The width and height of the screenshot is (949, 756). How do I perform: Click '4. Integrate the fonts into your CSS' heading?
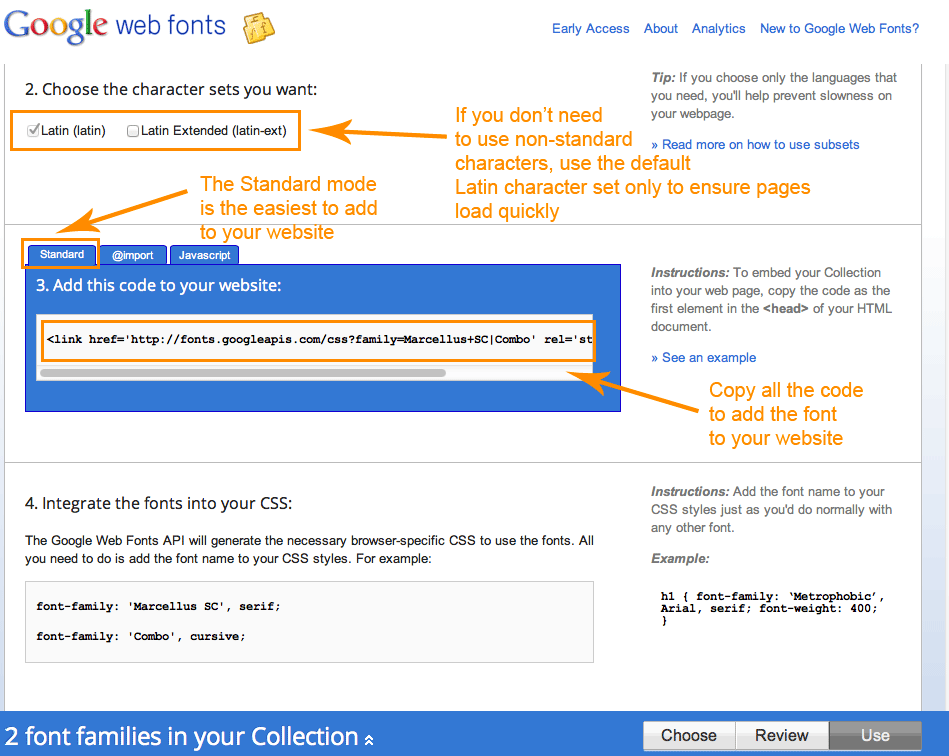pyautogui.click(x=159, y=504)
